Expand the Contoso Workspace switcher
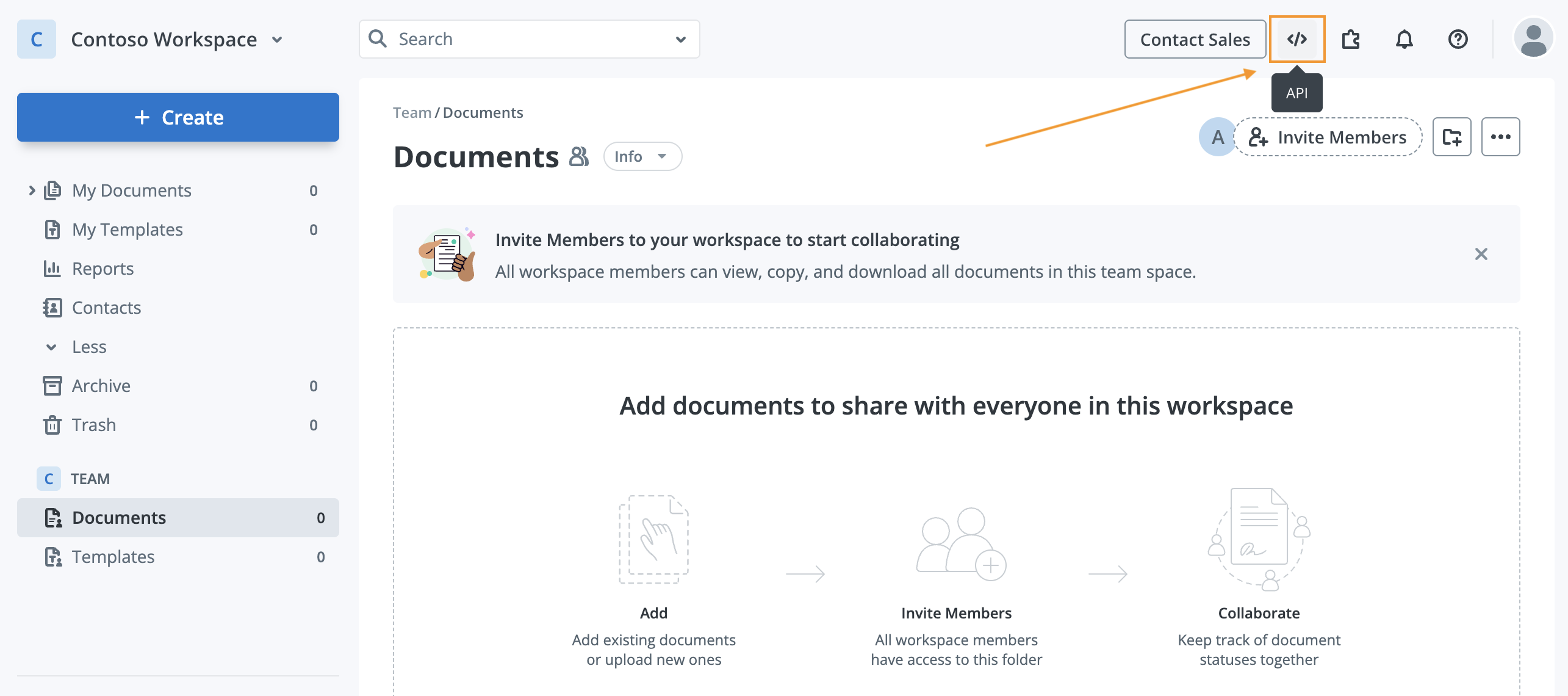The width and height of the screenshot is (1568, 696). pos(277,40)
